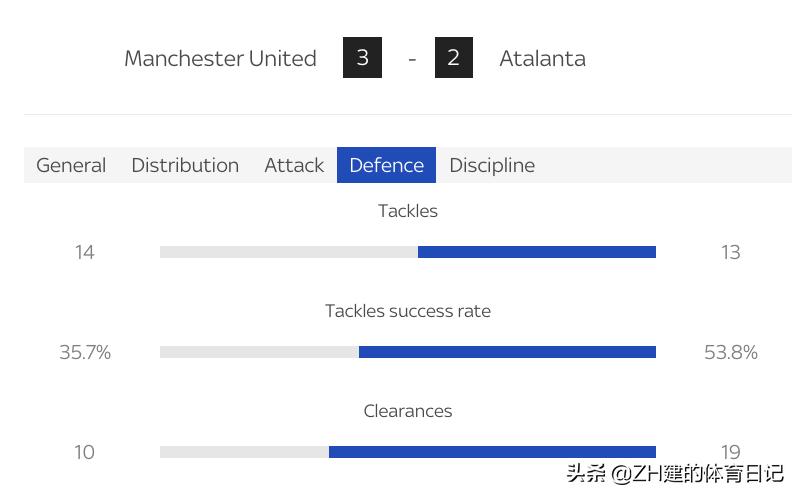Click the blue Tackles success rate bar
The height and width of the screenshot is (498, 798).
[x=507, y=352]
